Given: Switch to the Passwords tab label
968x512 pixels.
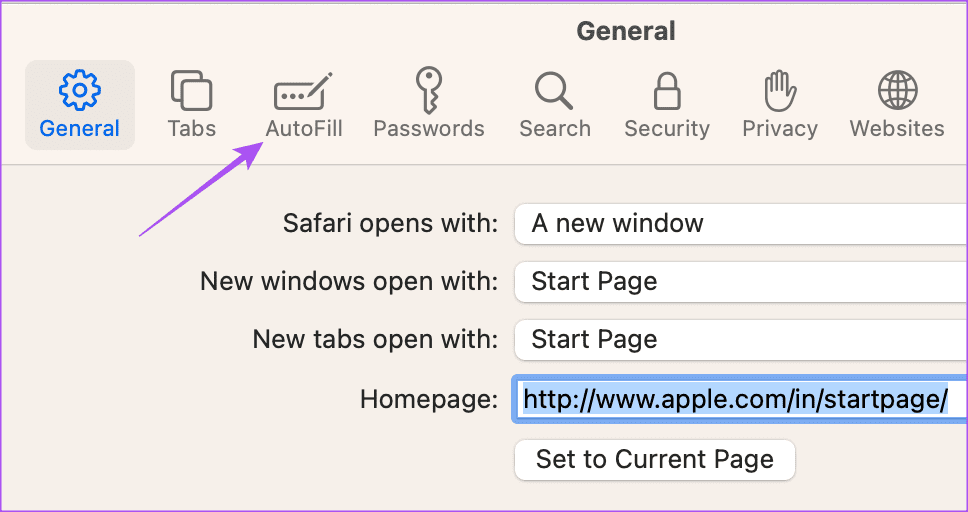Looking at the screenshot, I should pos(429,128).
